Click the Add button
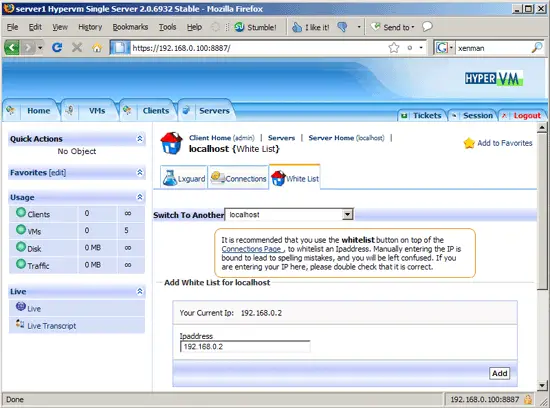Image resolution: width=550 pixels, height=408 pixels. click(x=499, y=373)
